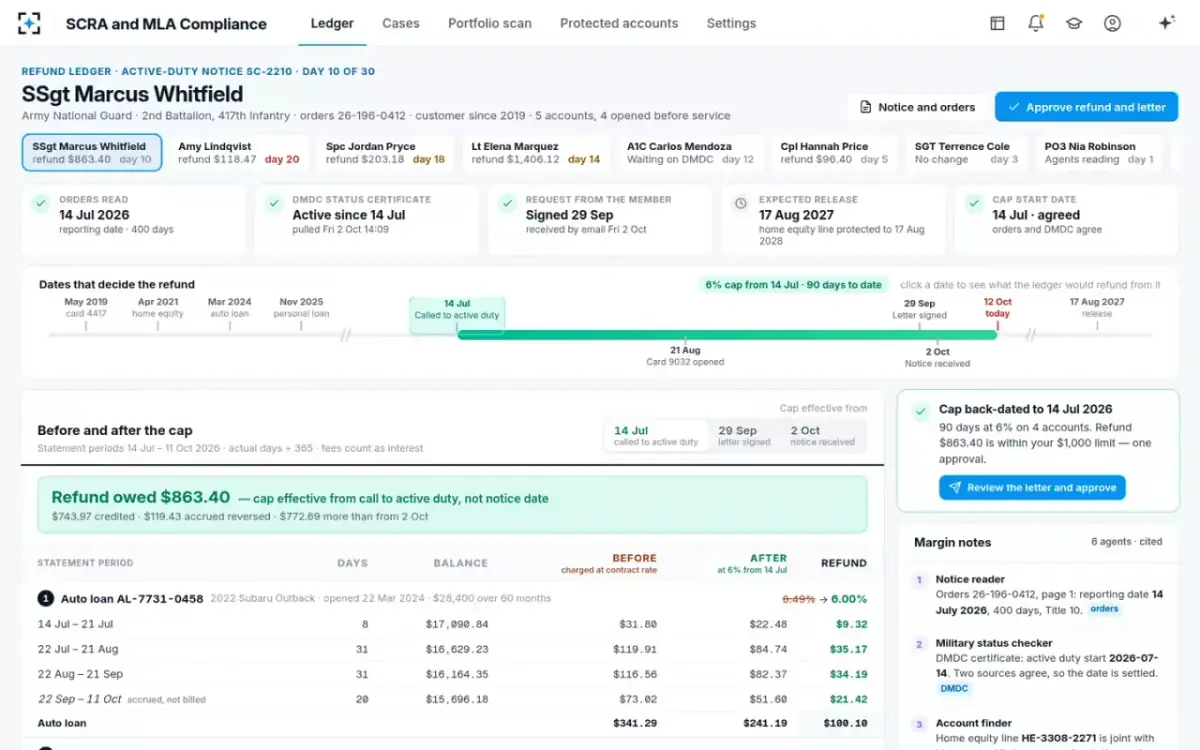Open the notifications bell
Viewport: 1200px width, 750px height.
tap(1036, 23)
